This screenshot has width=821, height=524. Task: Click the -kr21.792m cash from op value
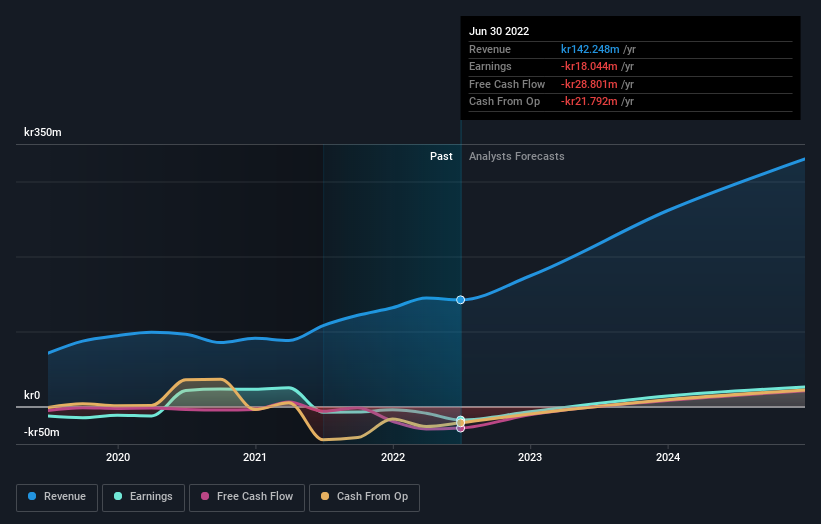(x=589, y=102)
